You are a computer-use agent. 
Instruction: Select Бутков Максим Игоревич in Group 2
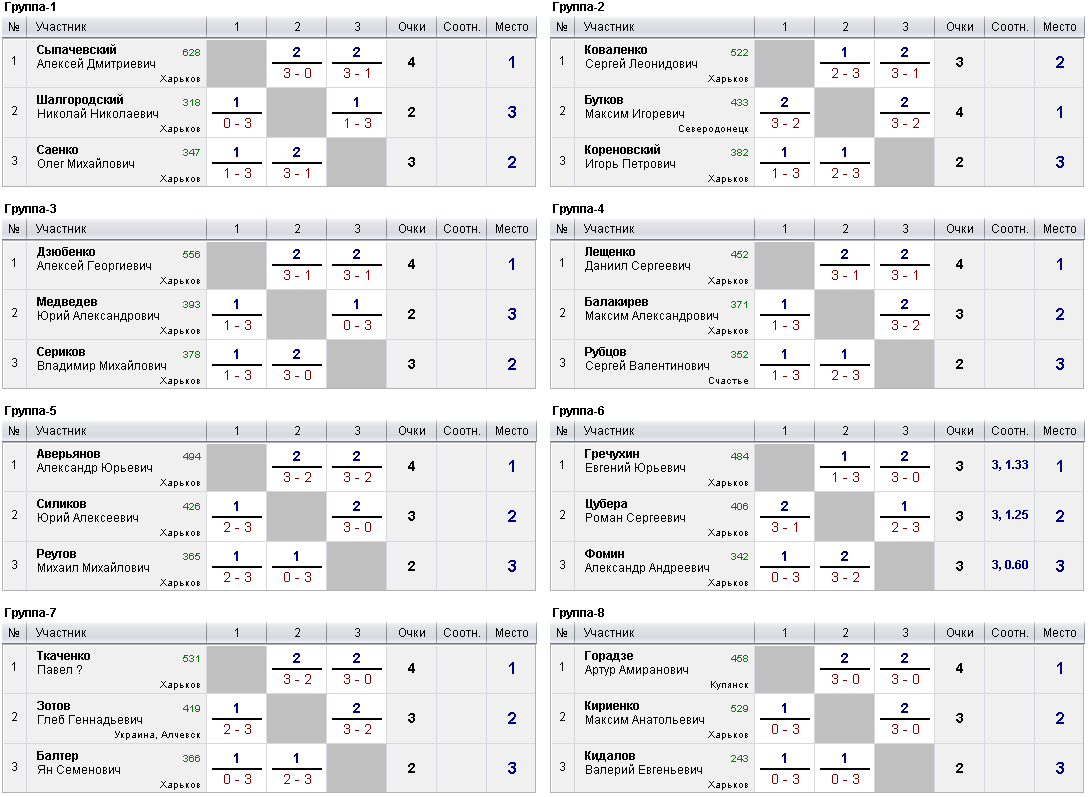(634, 107)
